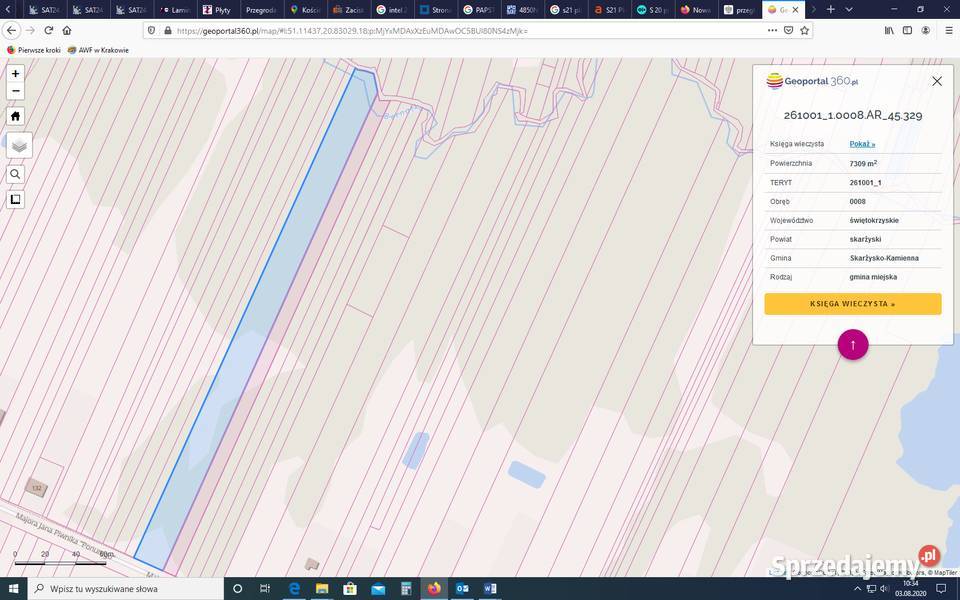Bookmark this page with the star
The width and height of the screenshot is (960, 600).
(804, 30)
